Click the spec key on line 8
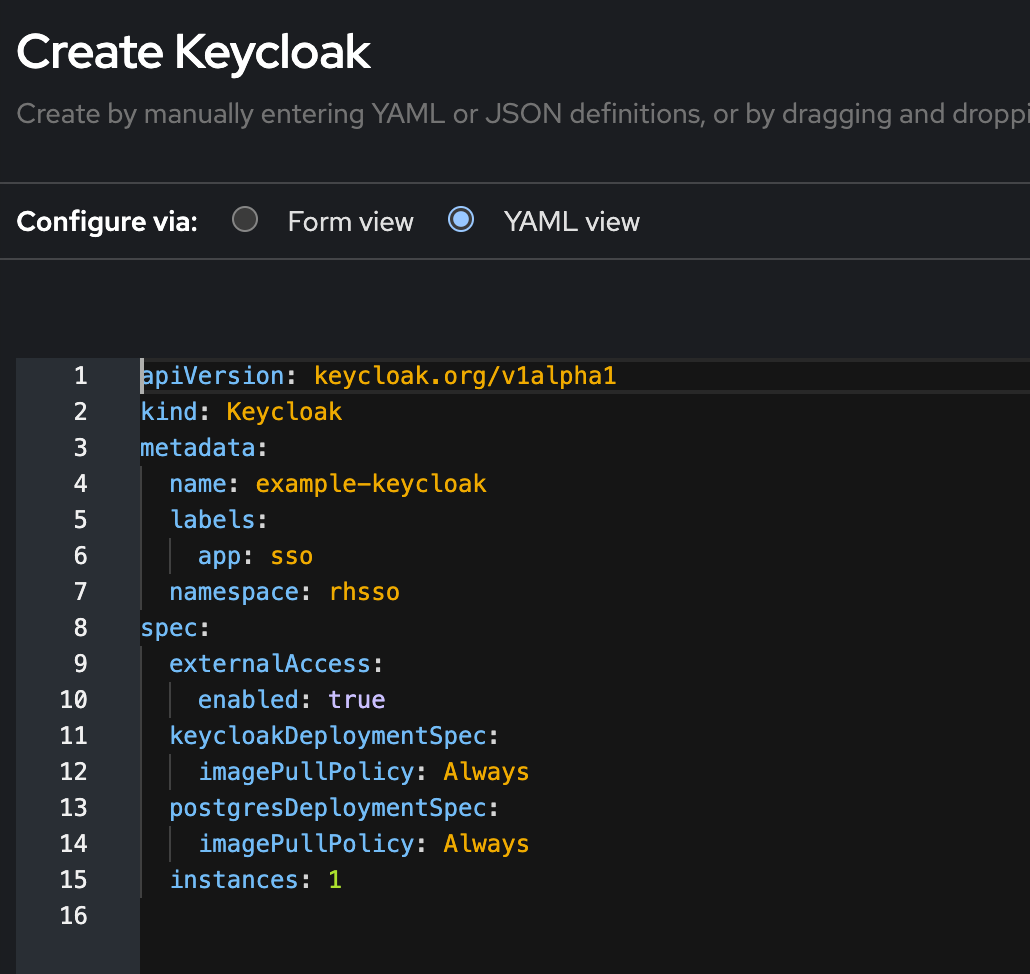This screenshot has width=1030, height=974. click(x=169, y=629)
